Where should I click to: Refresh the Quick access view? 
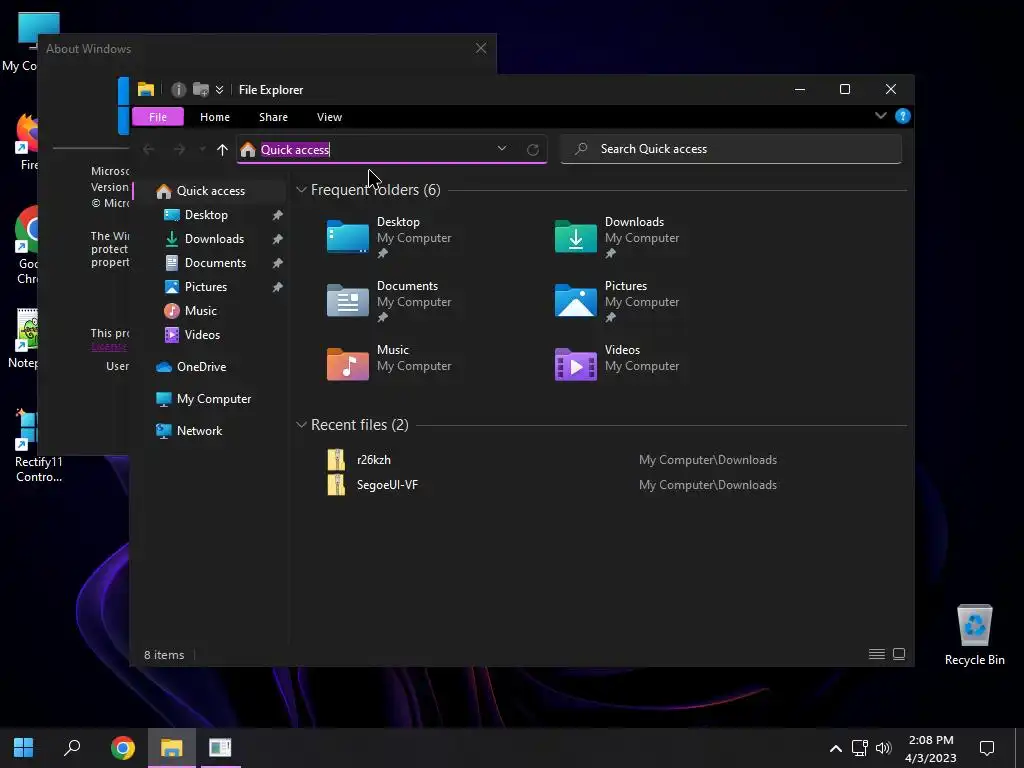pos(533,150)
